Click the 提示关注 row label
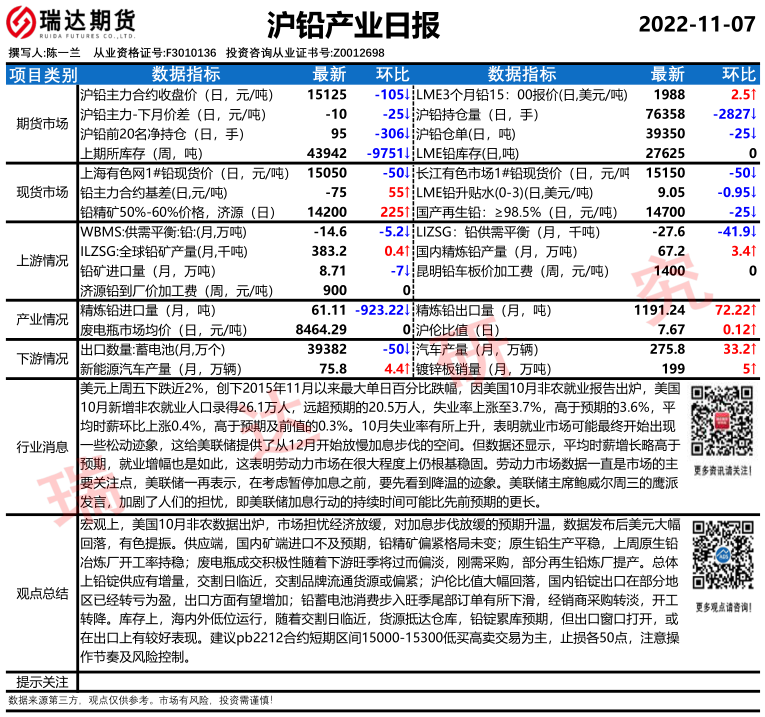The image size is (765, 717). pos(42,683)
